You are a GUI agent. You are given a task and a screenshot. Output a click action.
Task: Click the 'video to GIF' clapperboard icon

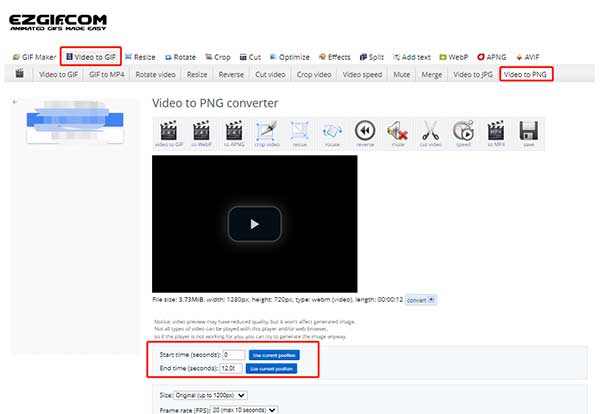[x=169, y=134]
